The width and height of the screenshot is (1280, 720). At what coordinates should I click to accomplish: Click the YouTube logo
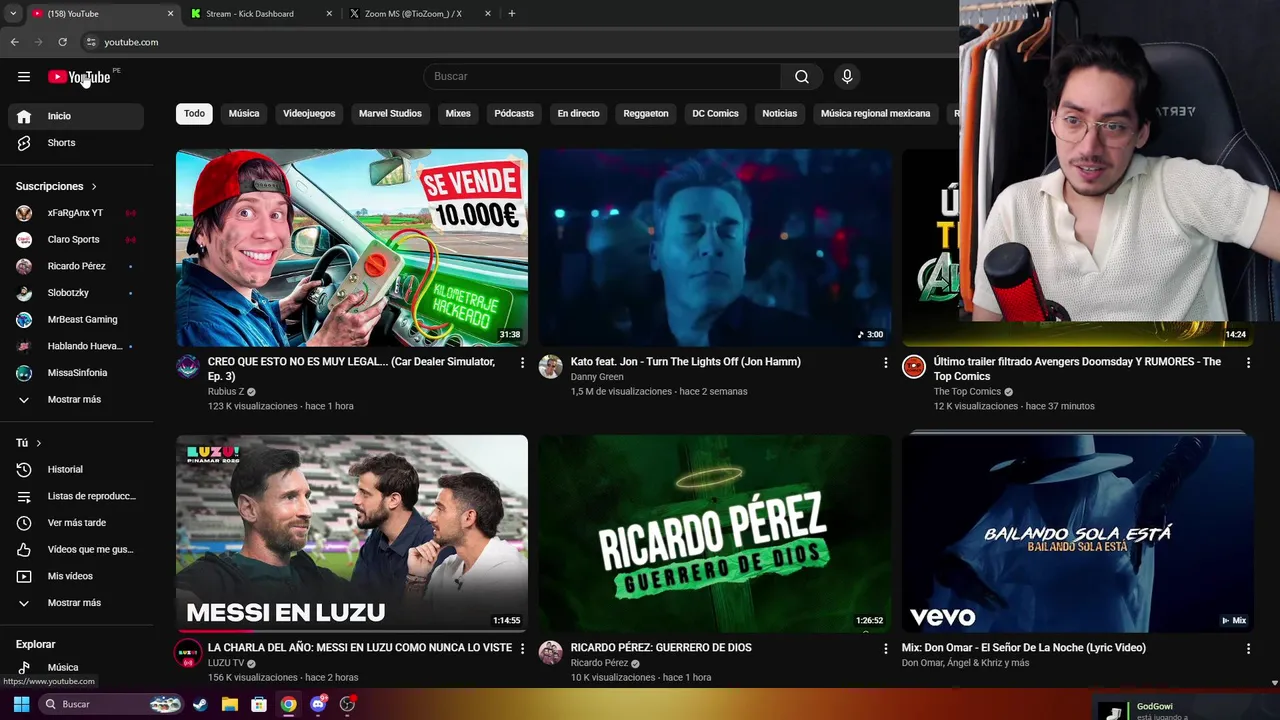(x=79, y=77)
